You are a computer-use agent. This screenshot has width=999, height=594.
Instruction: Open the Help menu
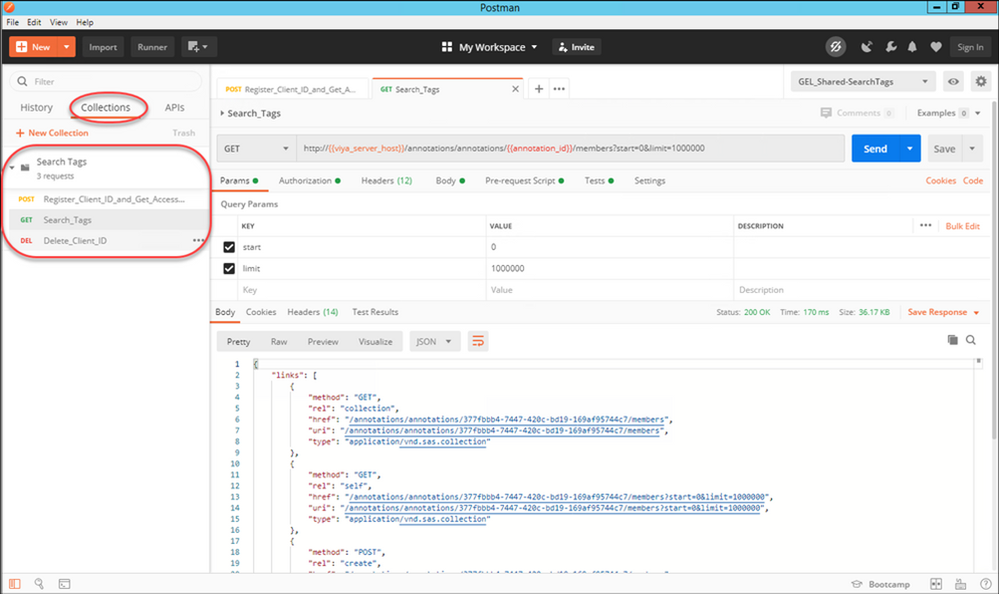85,22
